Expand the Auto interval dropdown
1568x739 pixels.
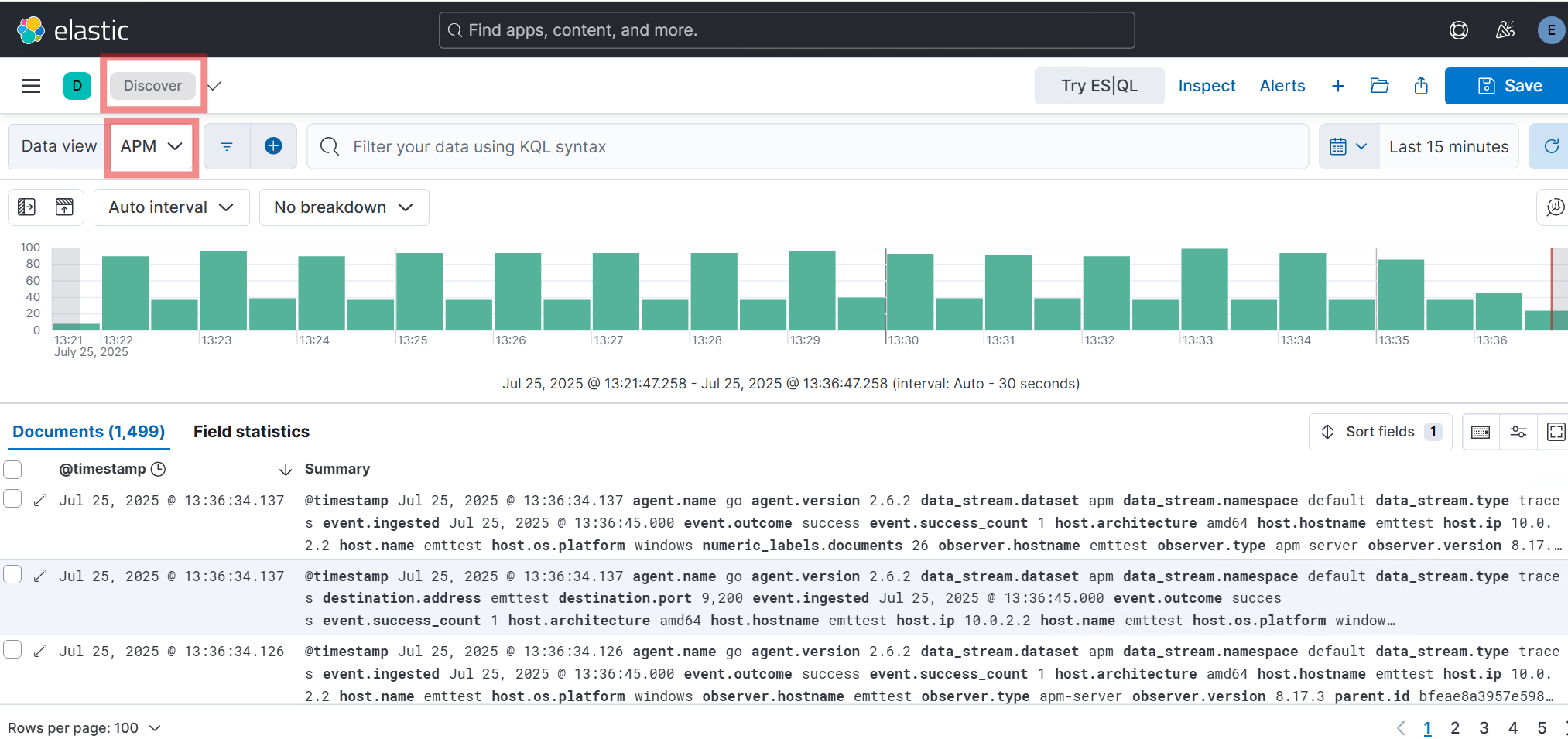(x=171, y=207)
